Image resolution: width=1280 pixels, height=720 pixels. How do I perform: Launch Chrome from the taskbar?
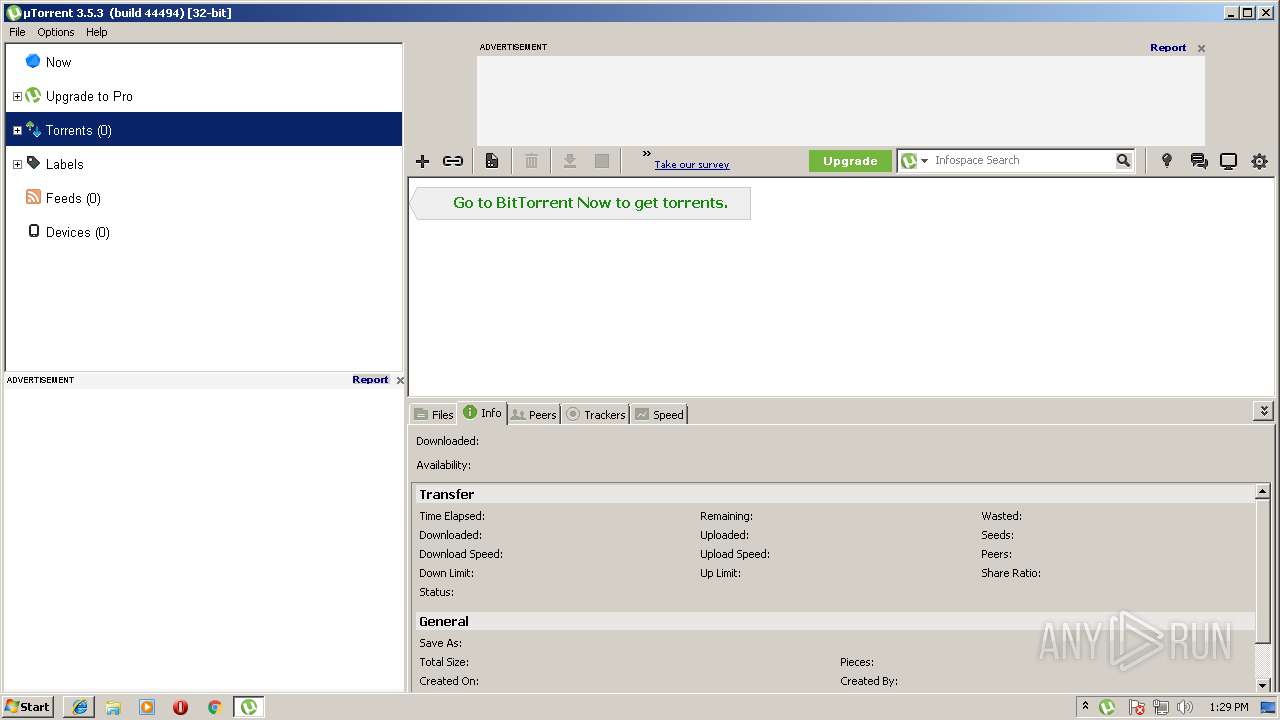[x=214, y=707]
